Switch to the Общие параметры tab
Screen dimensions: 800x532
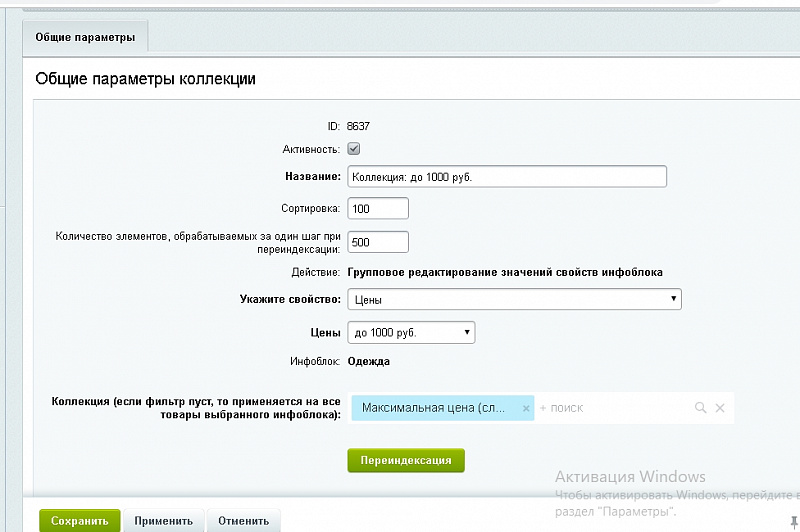85,37
